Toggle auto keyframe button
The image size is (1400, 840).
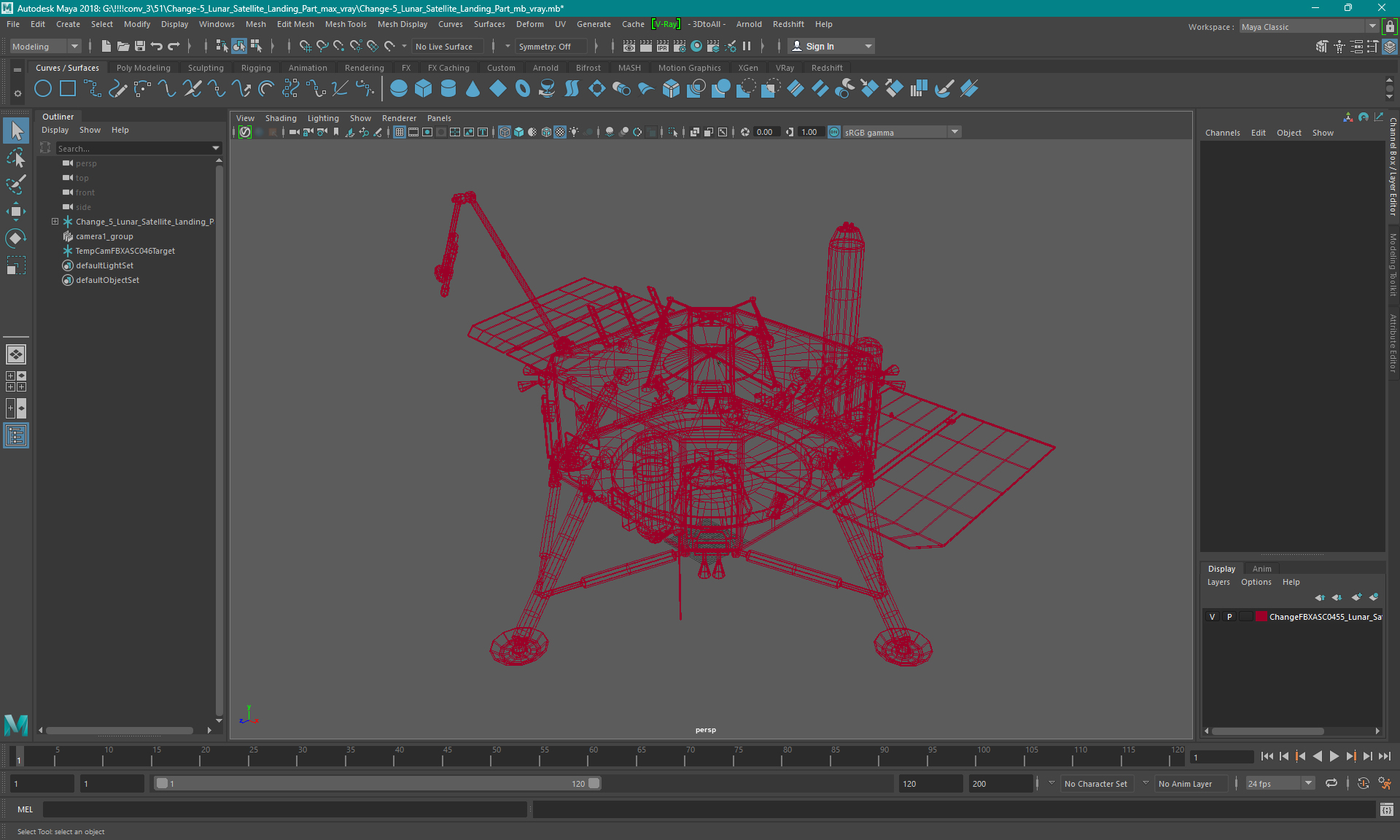[1364, 783]
